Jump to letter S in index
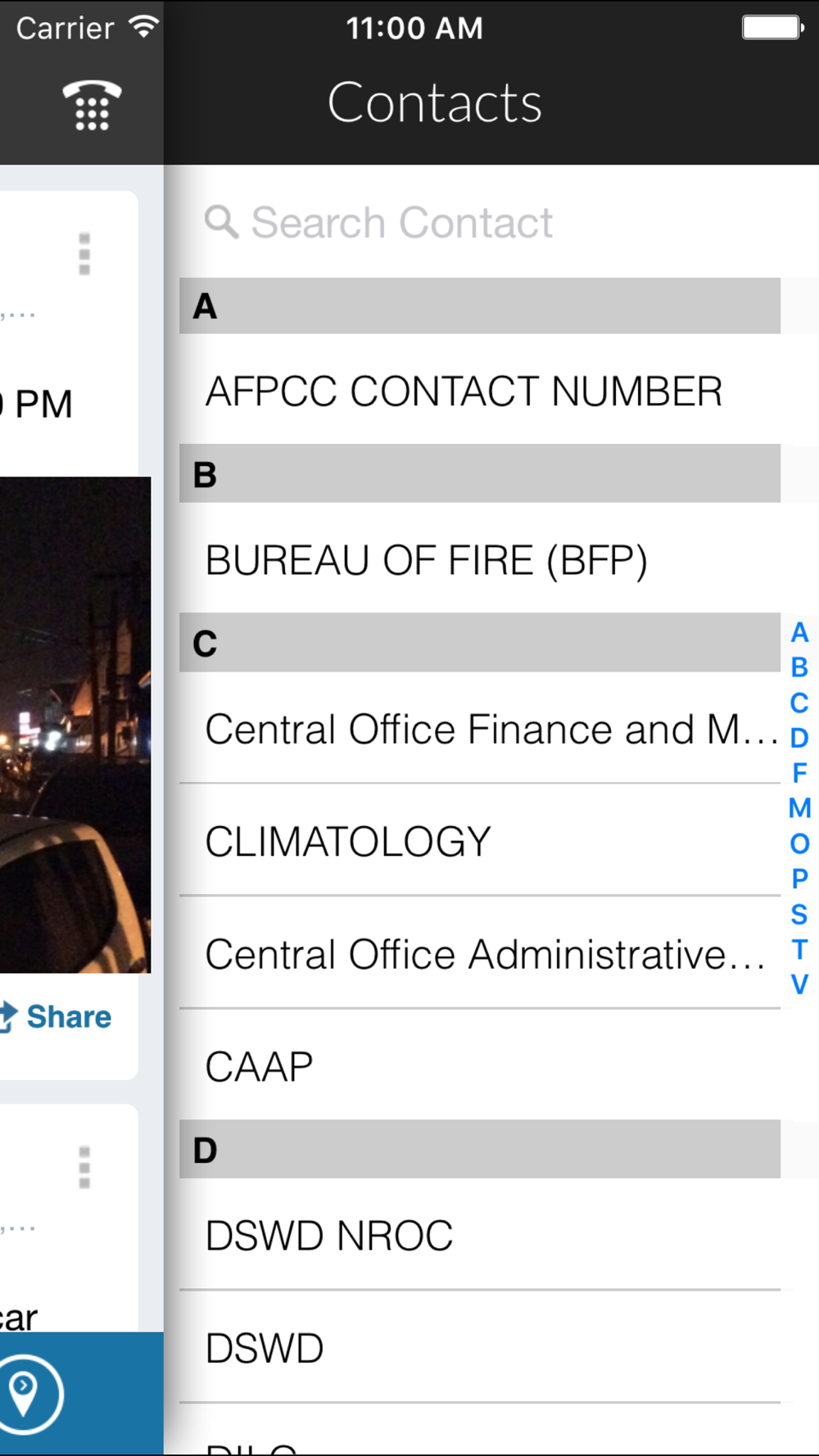This screenshot has height=1456, width=819. 799,914
